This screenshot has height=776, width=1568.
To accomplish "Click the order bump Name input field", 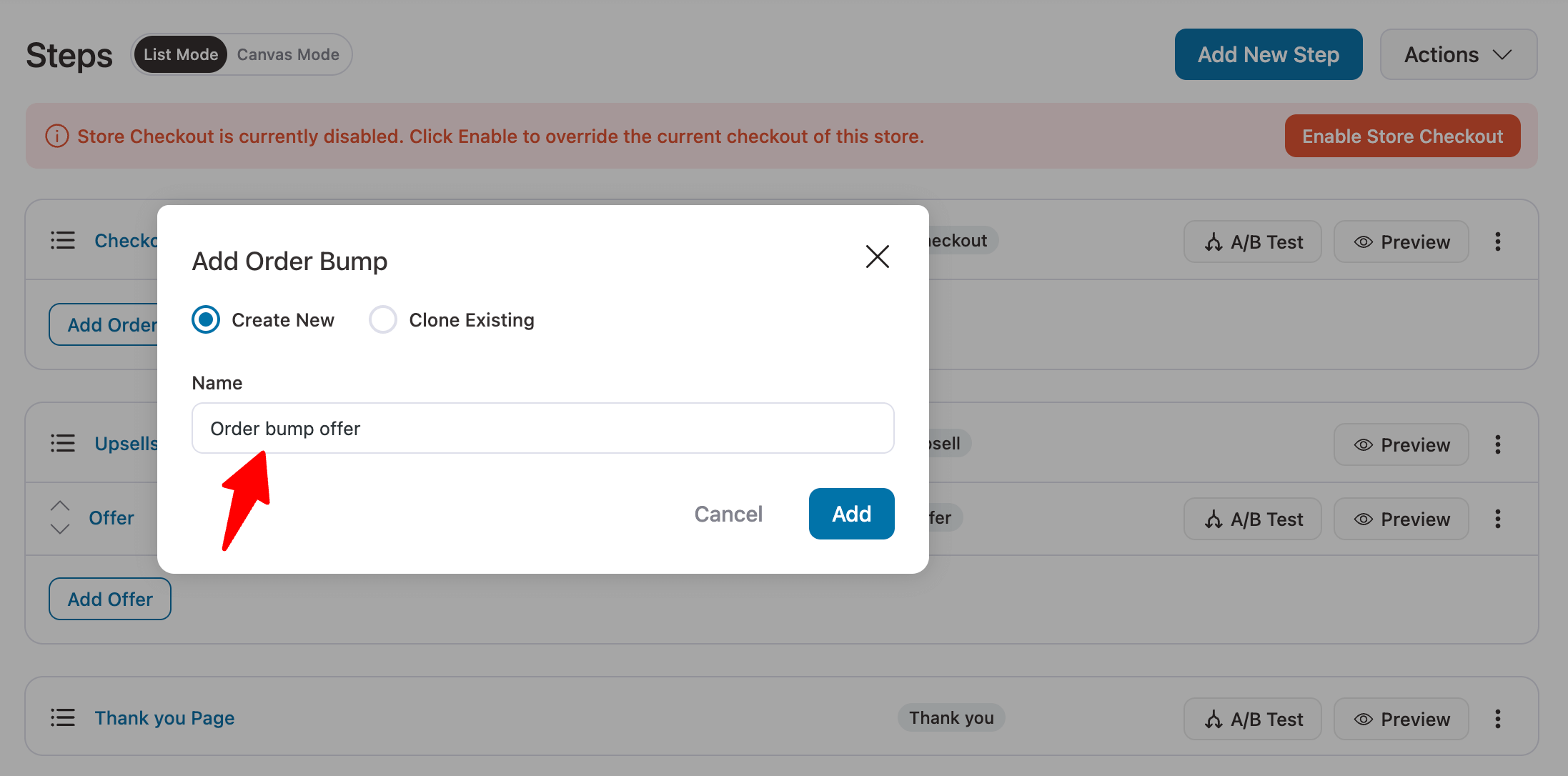I will [542, 428].
